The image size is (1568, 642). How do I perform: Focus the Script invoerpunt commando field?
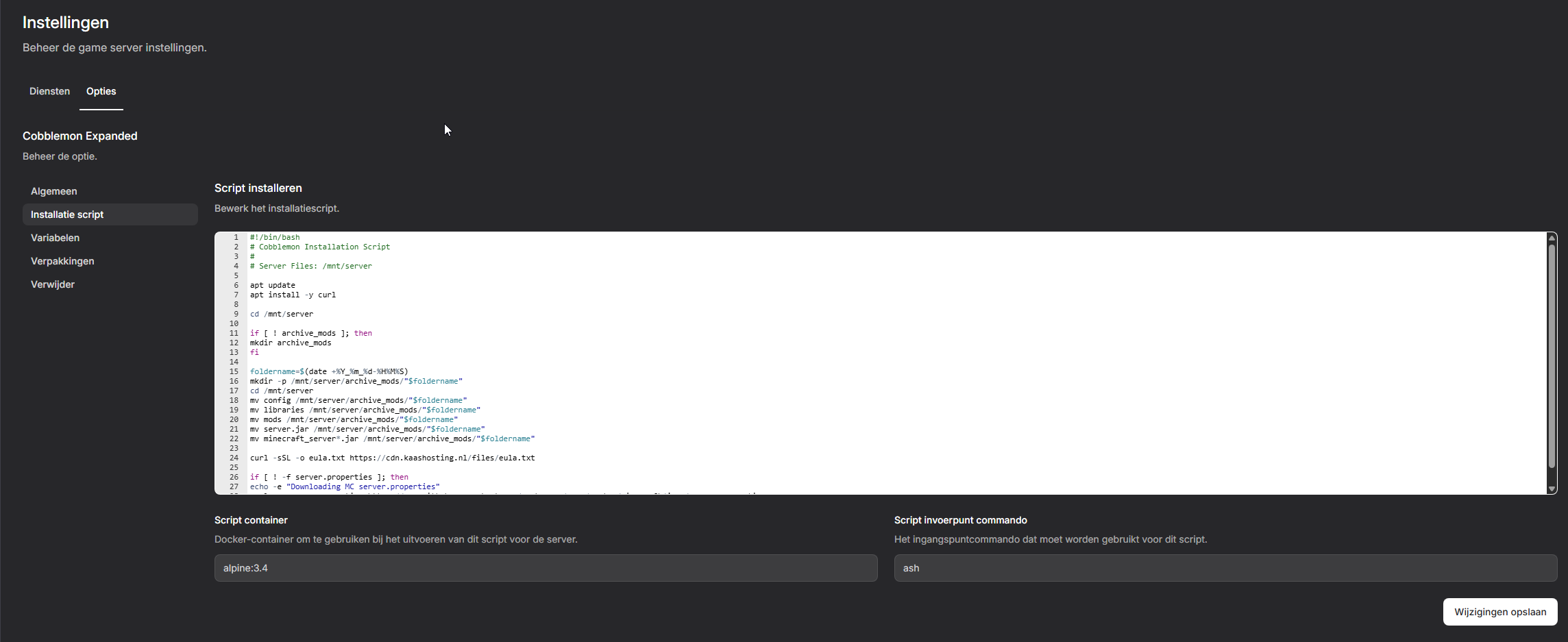[1225, 568]
